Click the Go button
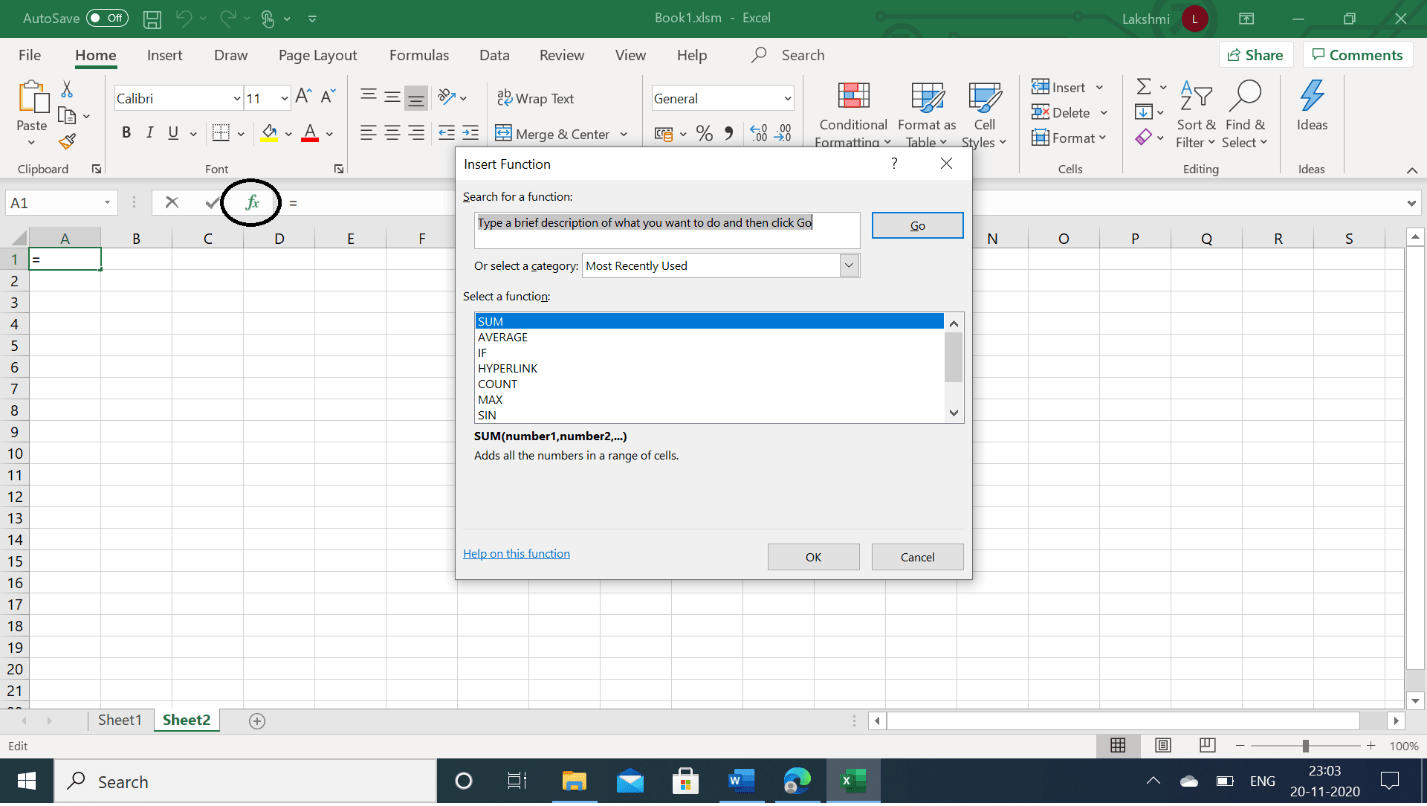Viewport: 1427px width, 806px height. [916, 225]
